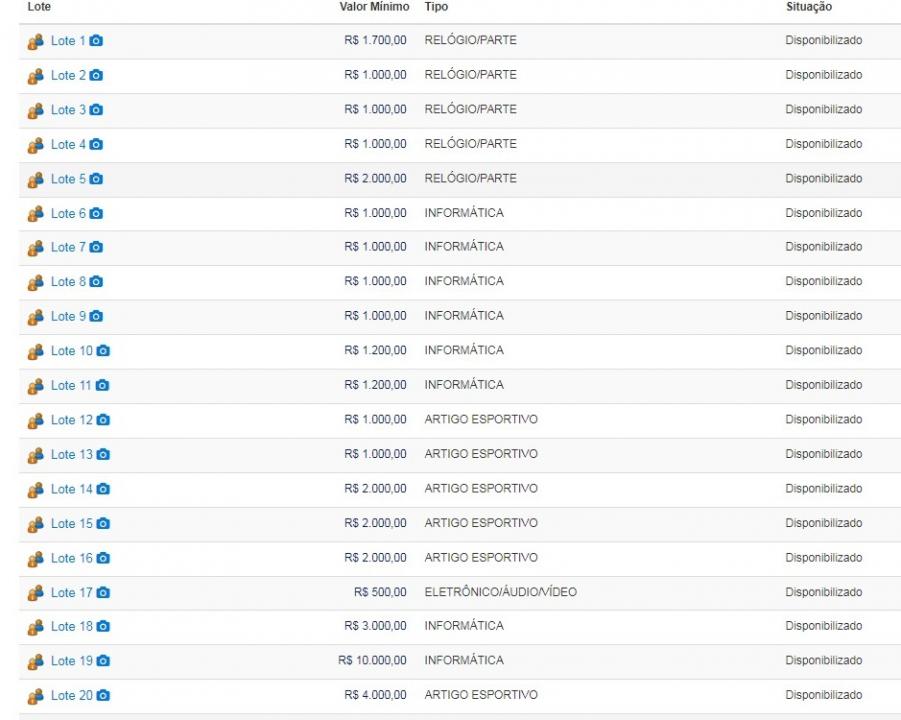
Task: Click the Tipo column header
Action: point(436,7)
